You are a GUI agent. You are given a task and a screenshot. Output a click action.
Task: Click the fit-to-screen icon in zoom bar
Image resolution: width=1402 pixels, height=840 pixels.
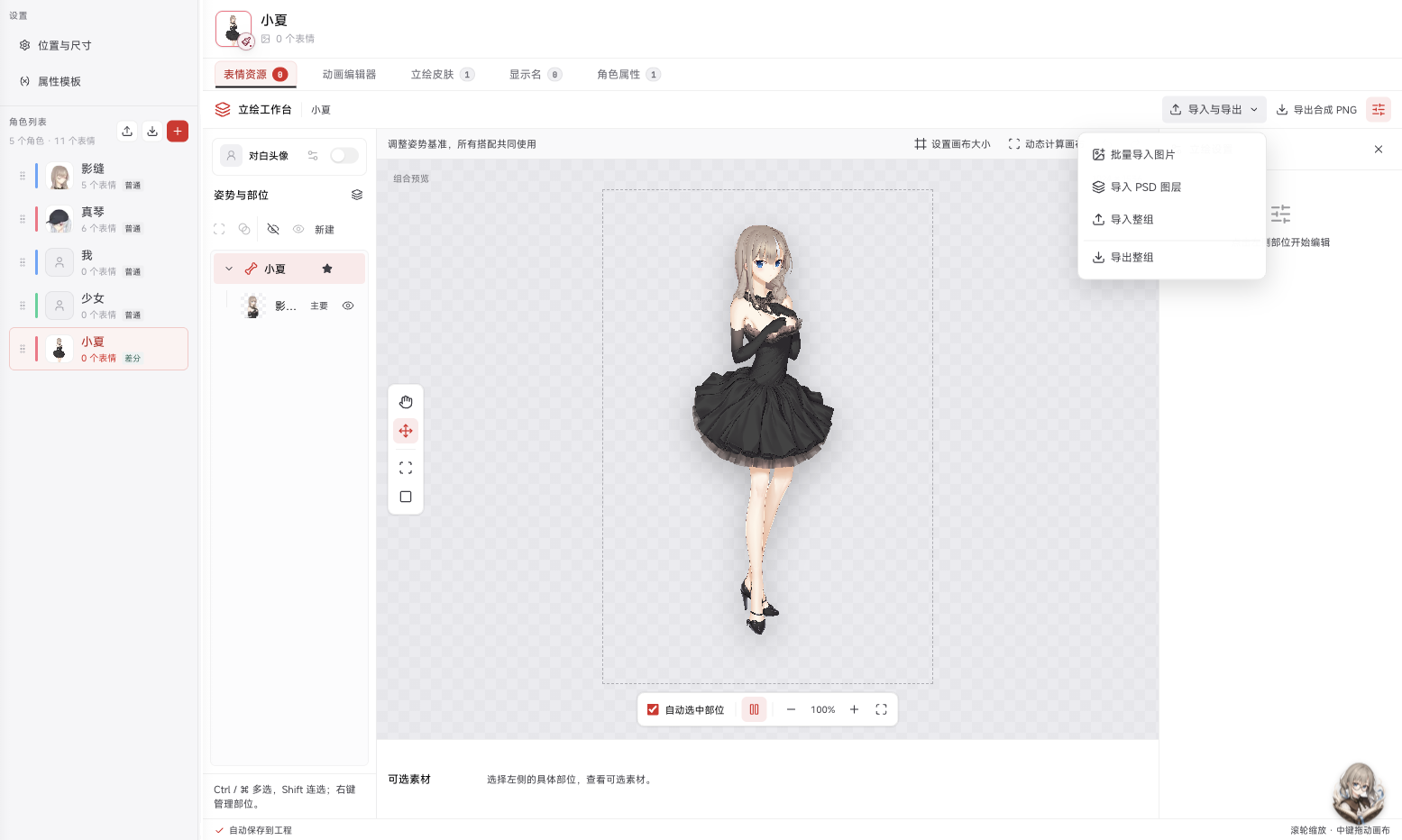881,709
